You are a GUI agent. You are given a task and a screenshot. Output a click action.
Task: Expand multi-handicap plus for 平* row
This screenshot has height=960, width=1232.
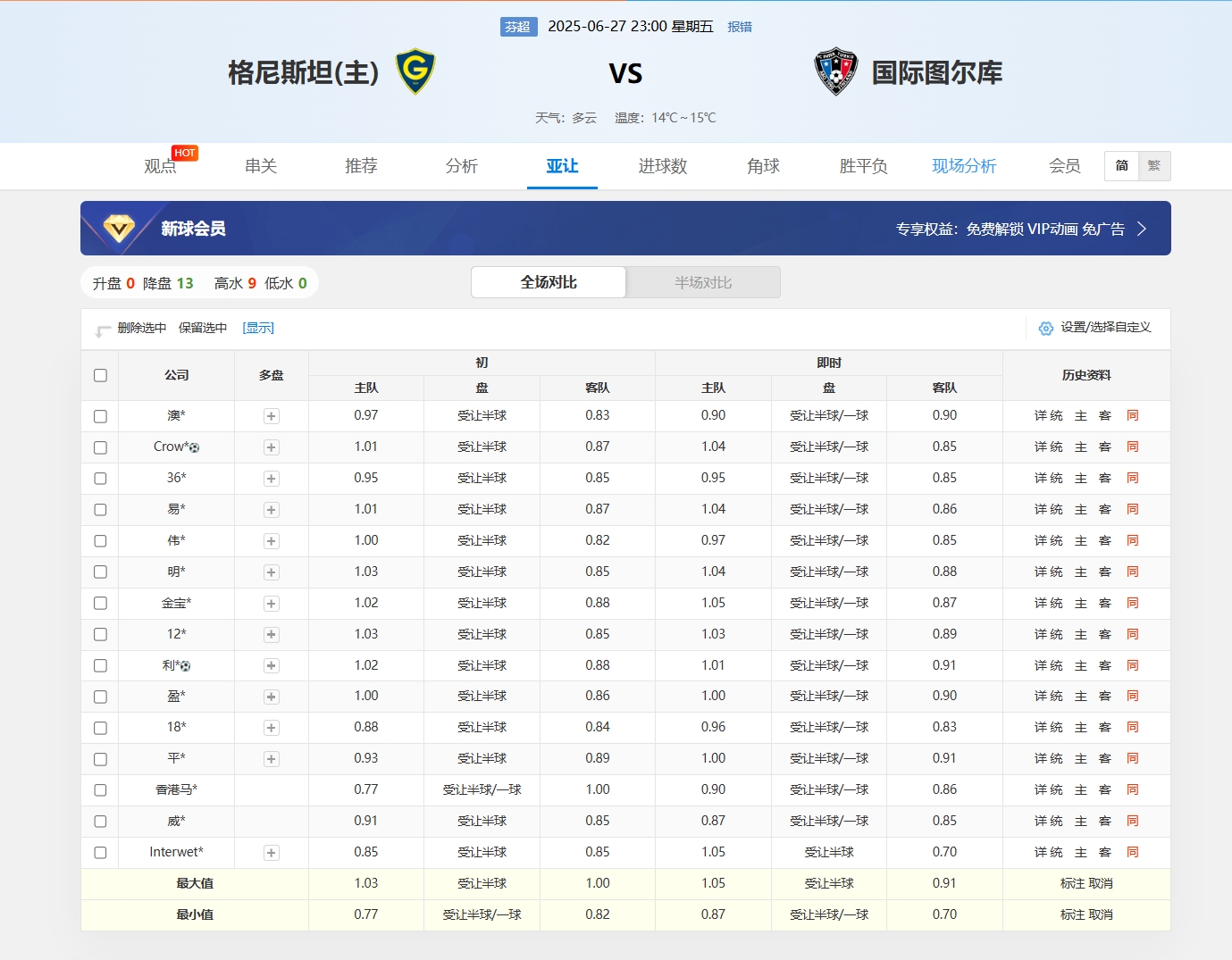(272, 759)
